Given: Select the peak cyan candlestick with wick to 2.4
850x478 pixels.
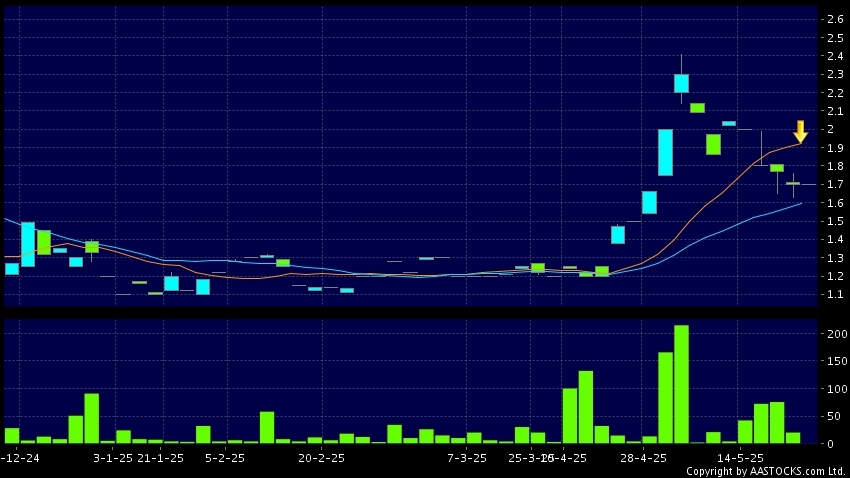Looking at the screenshot, I should [681, 83].
